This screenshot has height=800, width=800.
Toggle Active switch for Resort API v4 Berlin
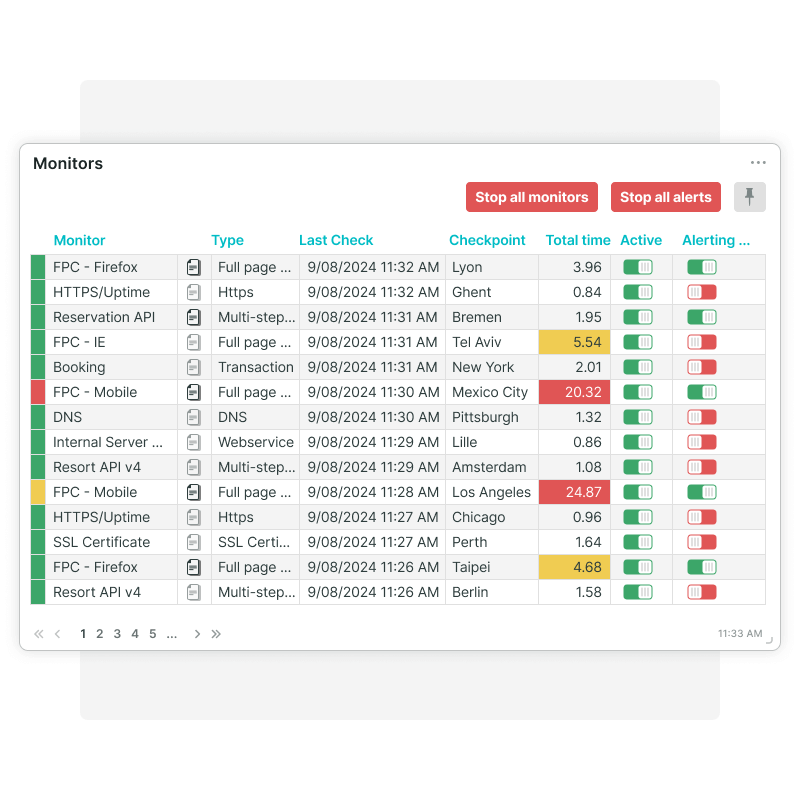point(638,592)
